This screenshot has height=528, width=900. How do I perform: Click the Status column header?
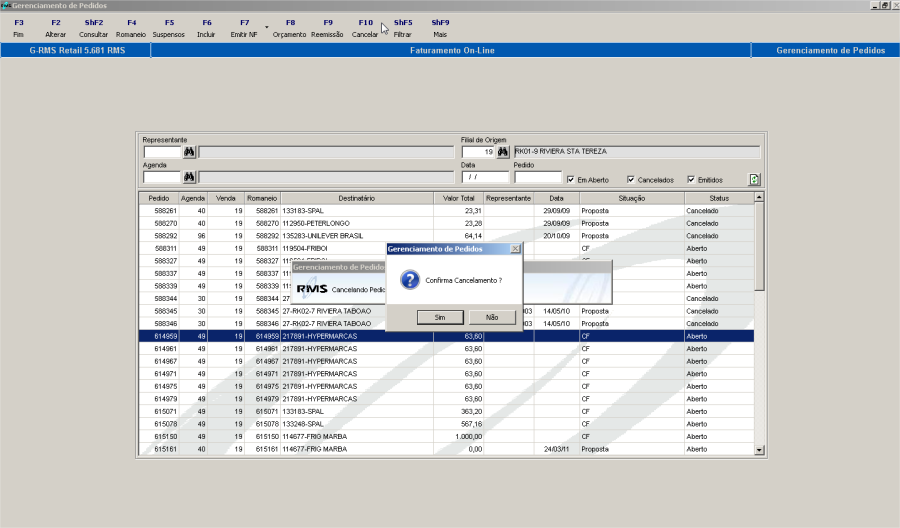[x=719, y=199]
